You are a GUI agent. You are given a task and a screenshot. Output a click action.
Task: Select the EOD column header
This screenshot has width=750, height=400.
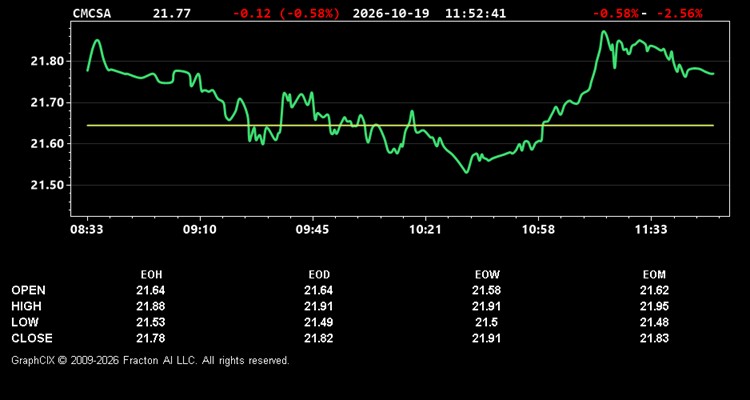pyautogui.click(x=319, y=275)
